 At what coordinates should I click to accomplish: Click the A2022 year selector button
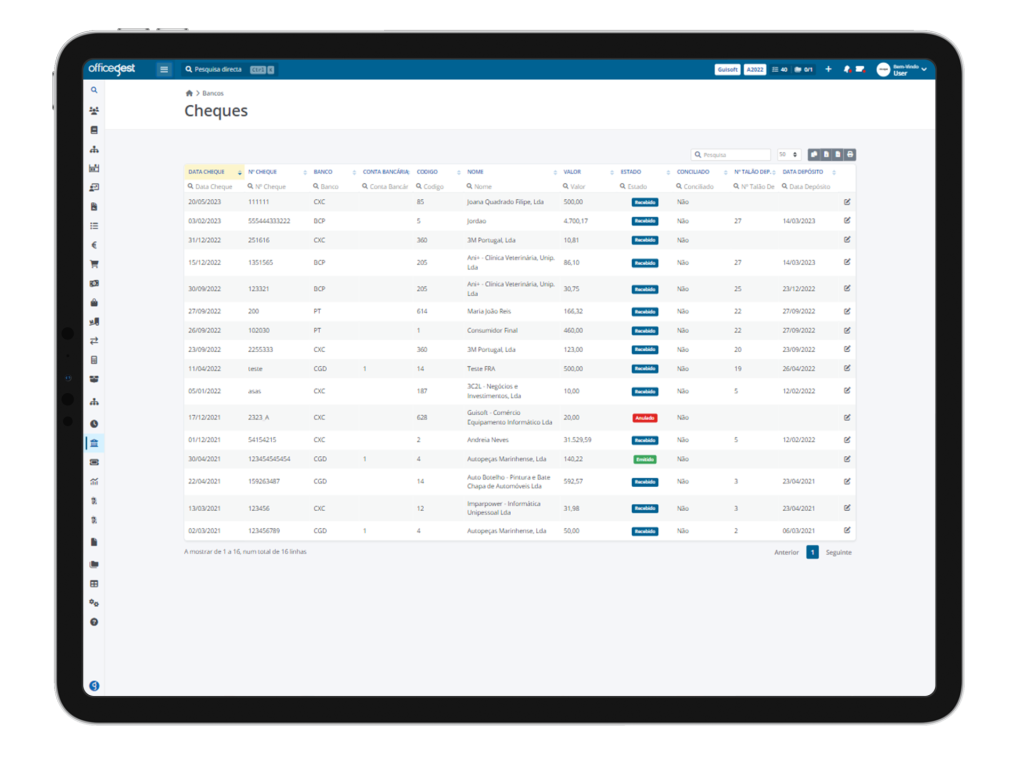(x=755, y=69)
